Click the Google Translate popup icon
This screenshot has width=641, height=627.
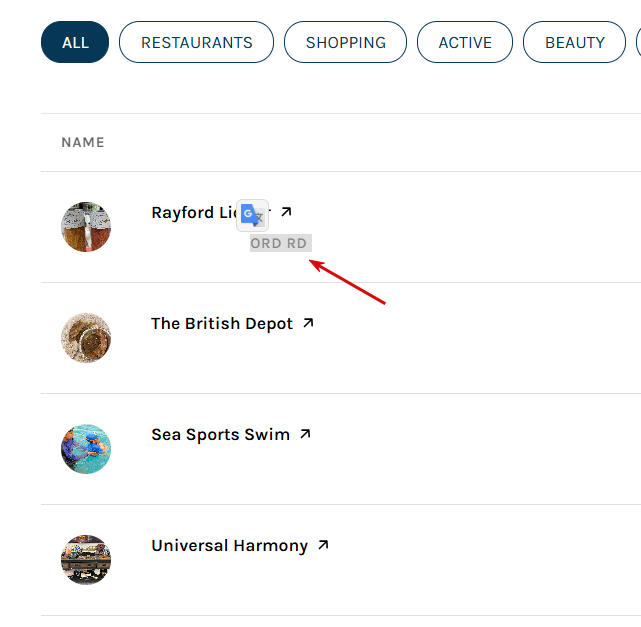click(253, 215)
